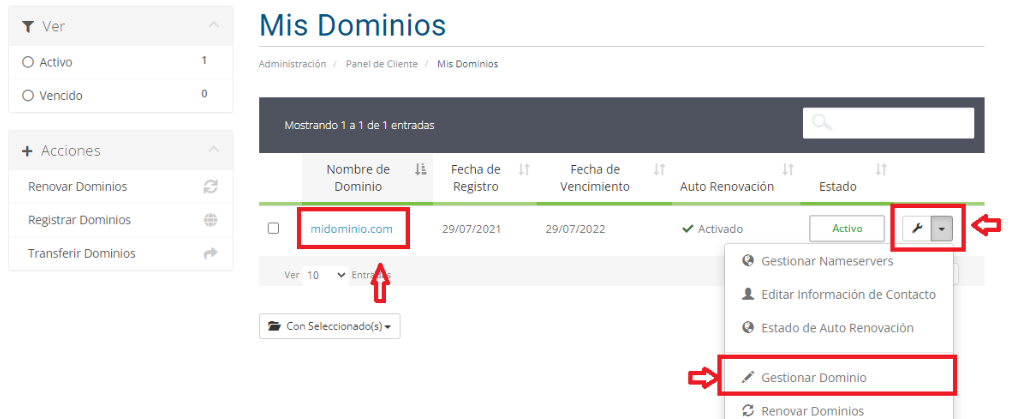The height and width of the screenshot is (419, 1010).
Task: Open the Con Seleccionado(s) dropdown
Action: [330, 326]
